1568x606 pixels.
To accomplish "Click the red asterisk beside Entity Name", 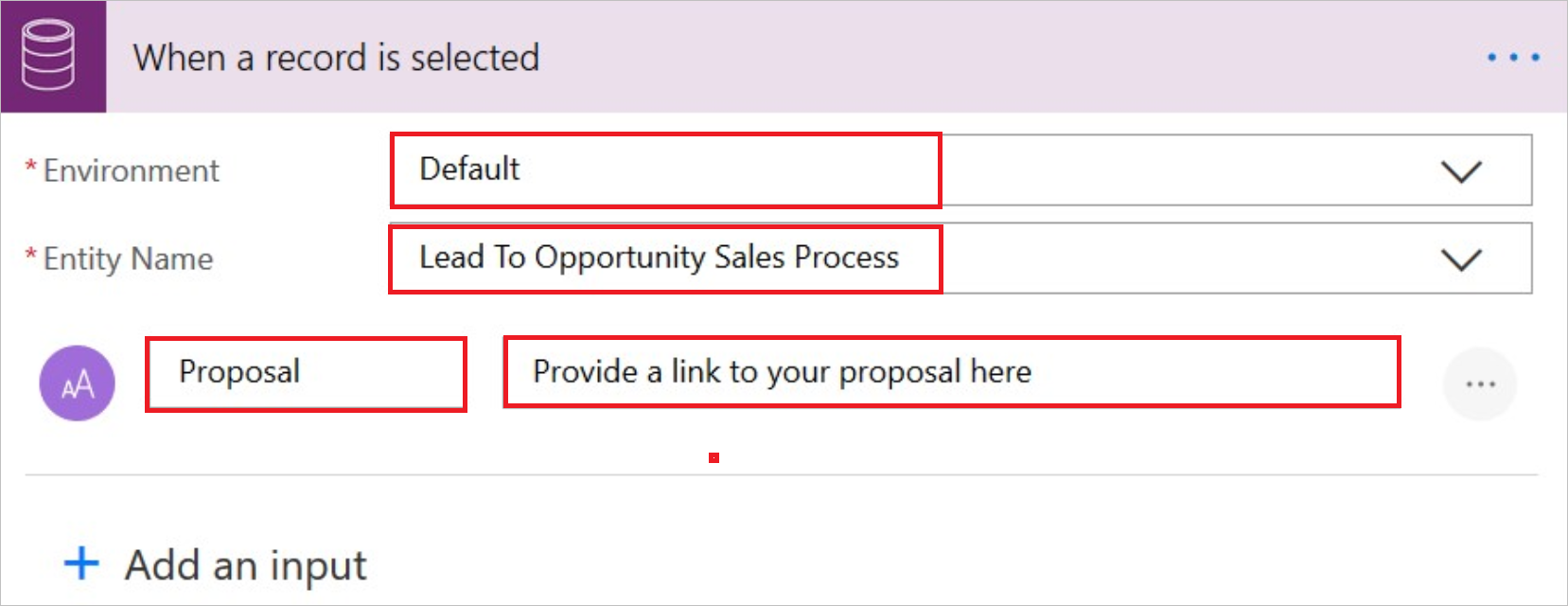I will point(31,255).
